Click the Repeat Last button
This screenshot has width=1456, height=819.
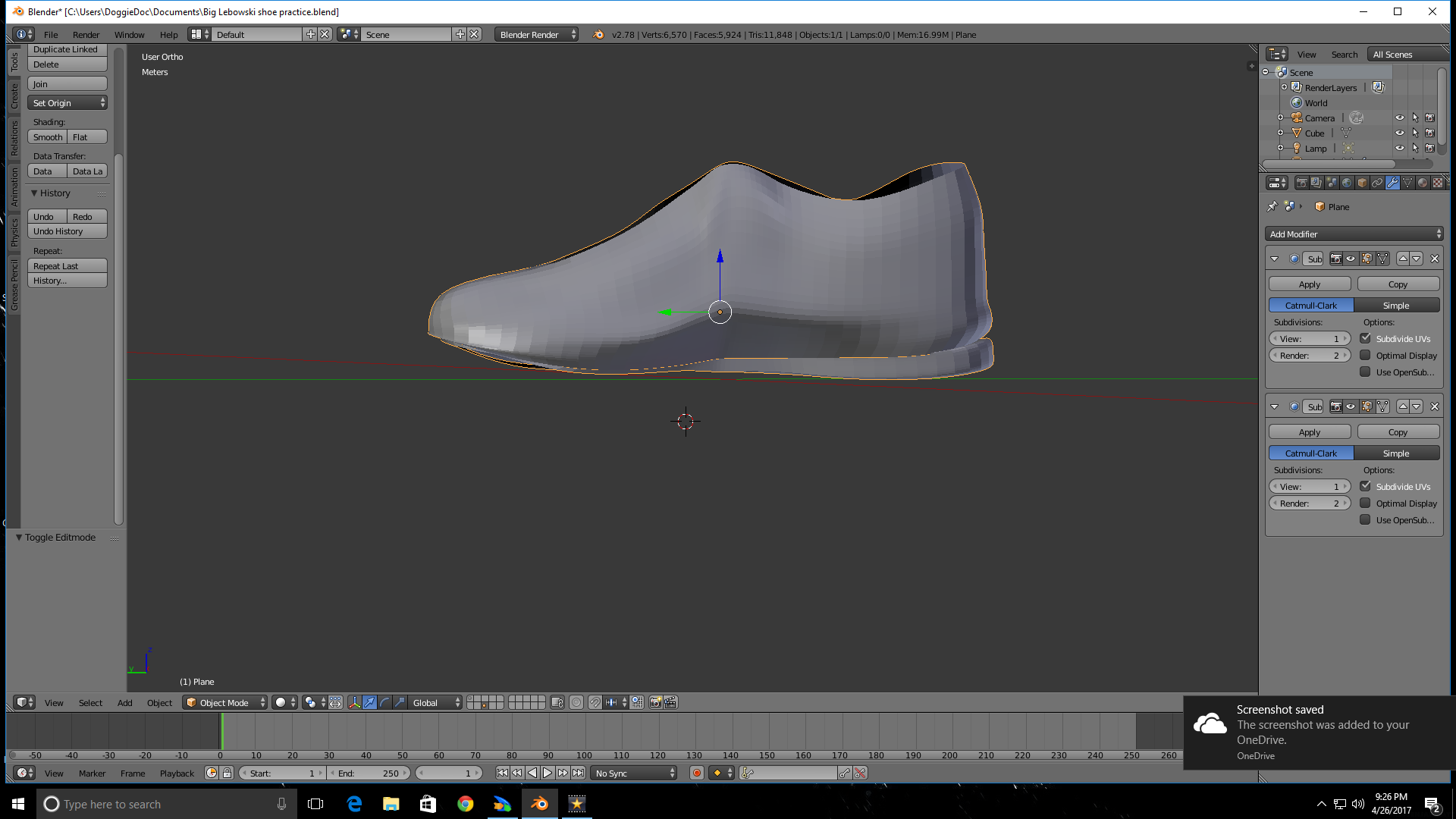(67, 266)
